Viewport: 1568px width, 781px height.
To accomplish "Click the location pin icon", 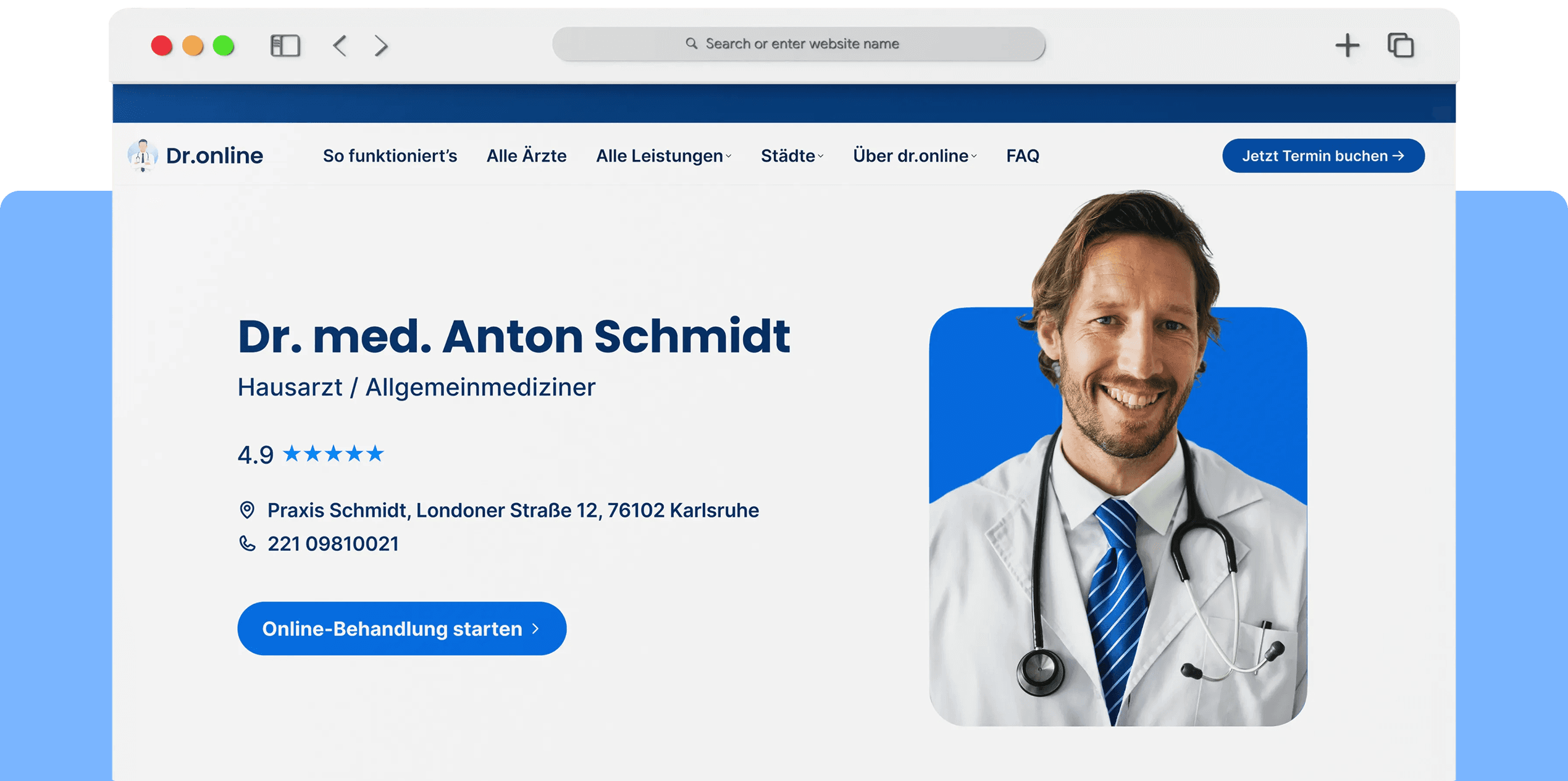I will pos(247,510).
